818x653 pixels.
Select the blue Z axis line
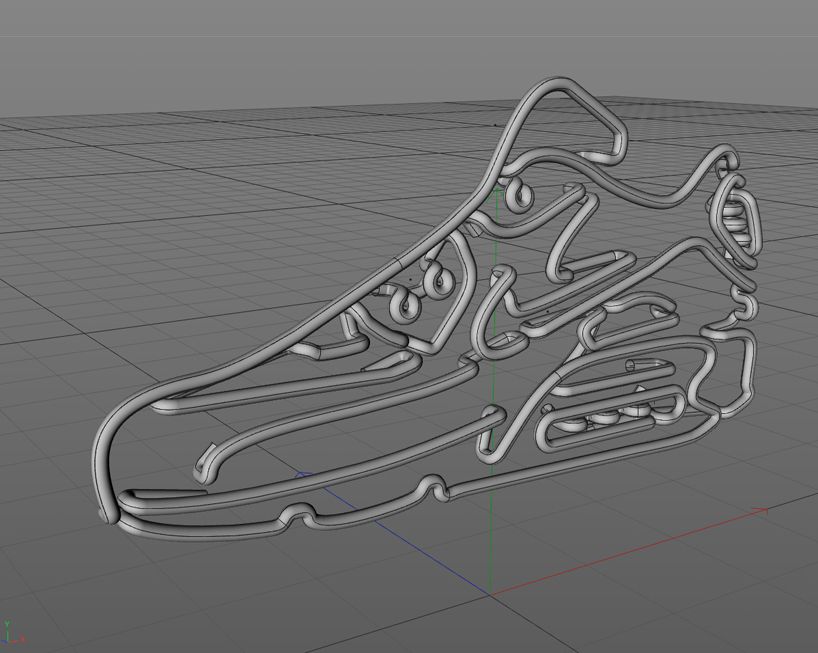tap(400, 535)
